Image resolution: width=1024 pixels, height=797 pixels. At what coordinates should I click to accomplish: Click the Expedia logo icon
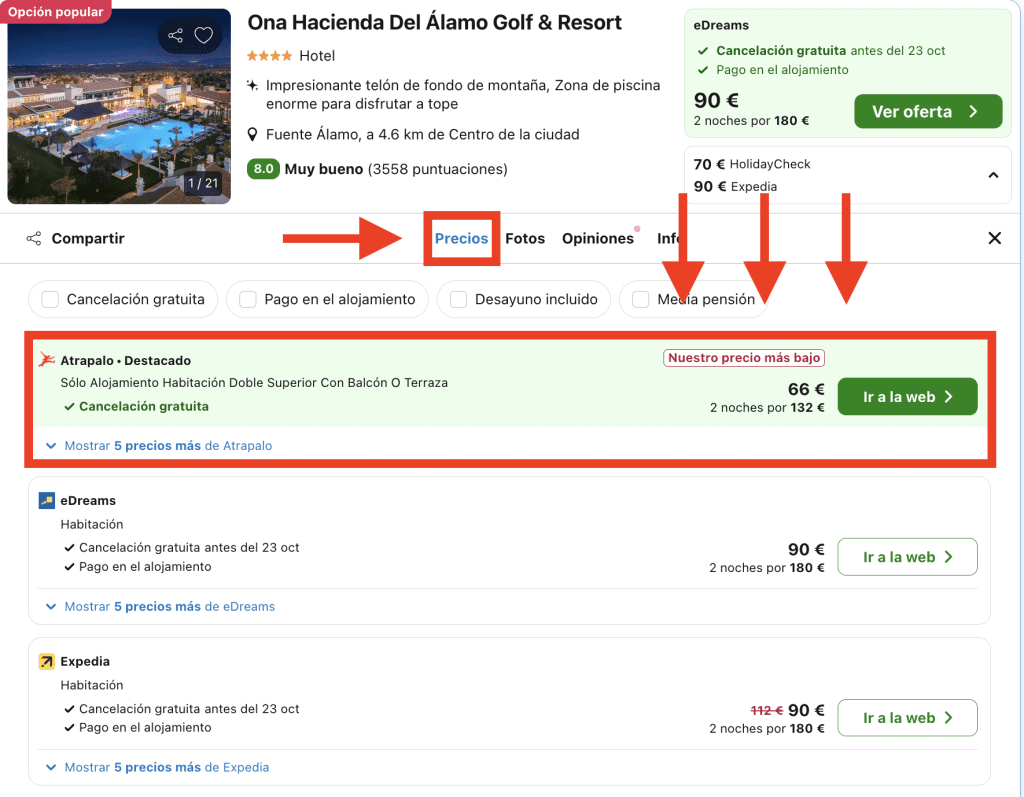coord(47,661)
